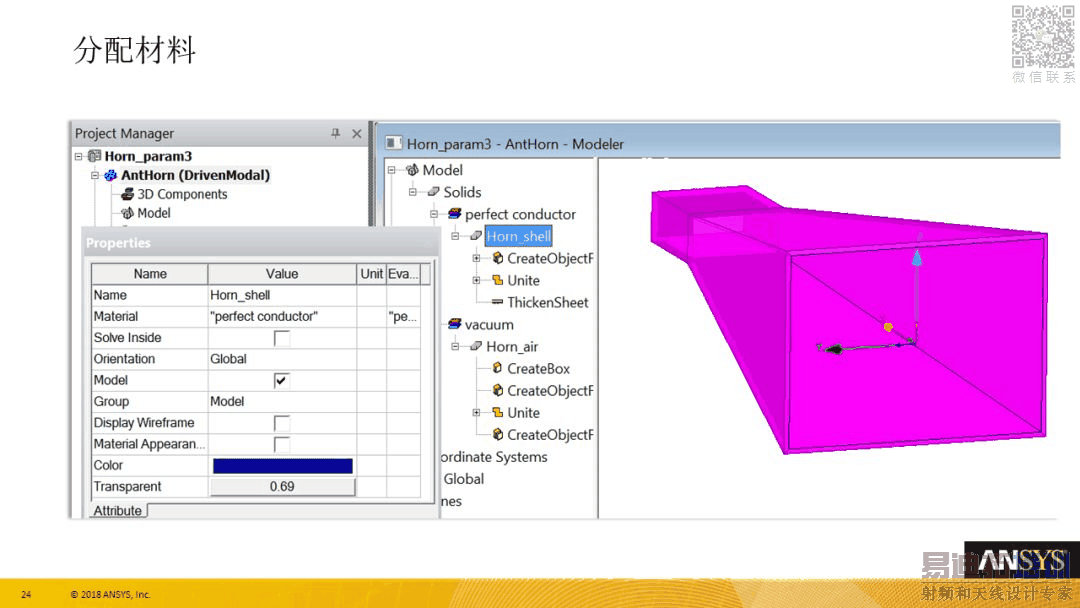Click the Name column header
The image size is (1080, 608).
click(150, 274)
